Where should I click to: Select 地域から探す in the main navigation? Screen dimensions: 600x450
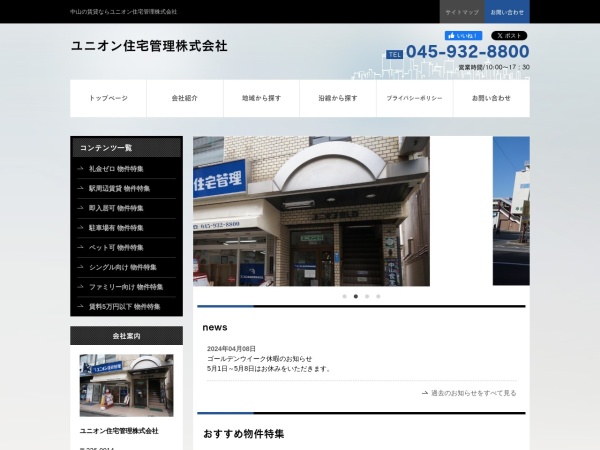pos(261,98)
